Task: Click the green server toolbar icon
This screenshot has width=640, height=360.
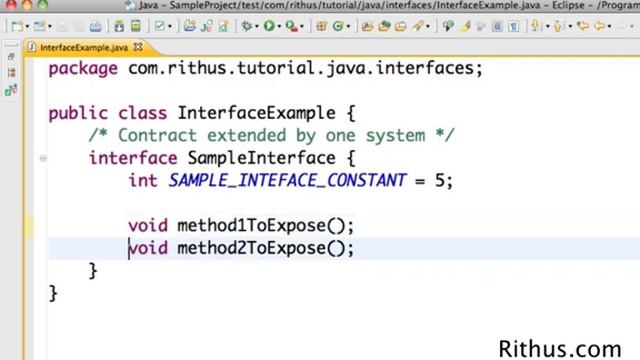Action: point(136,27)
